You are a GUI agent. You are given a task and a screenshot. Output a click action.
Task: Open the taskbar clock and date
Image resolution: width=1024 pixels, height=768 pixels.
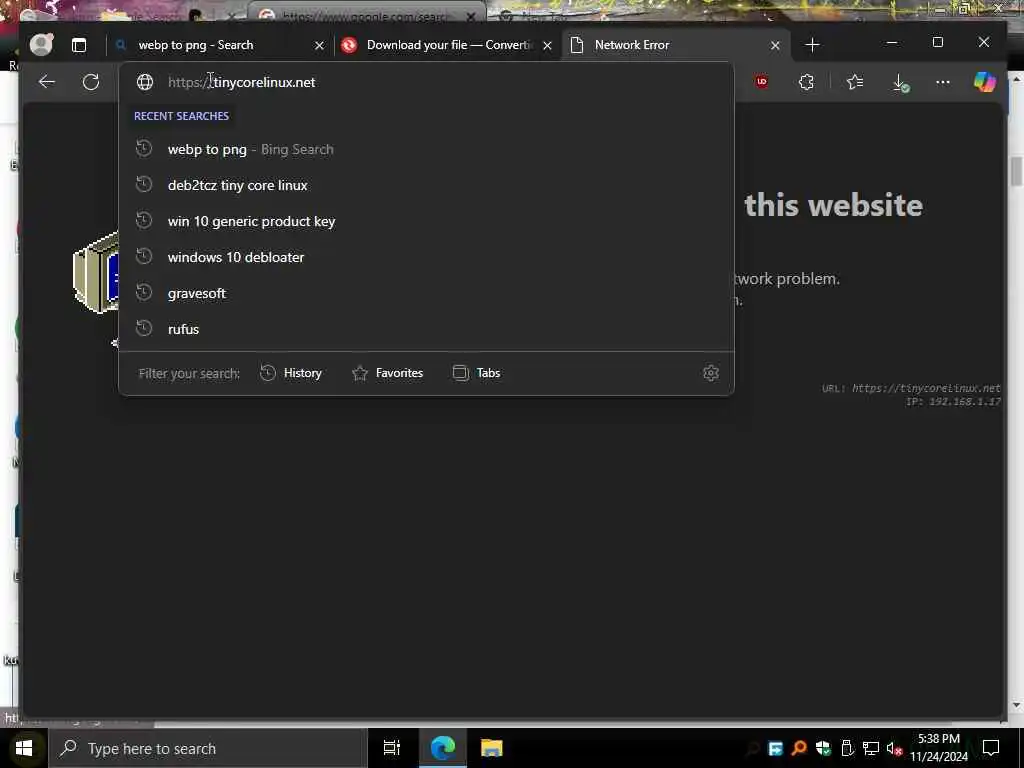[939, 748]
